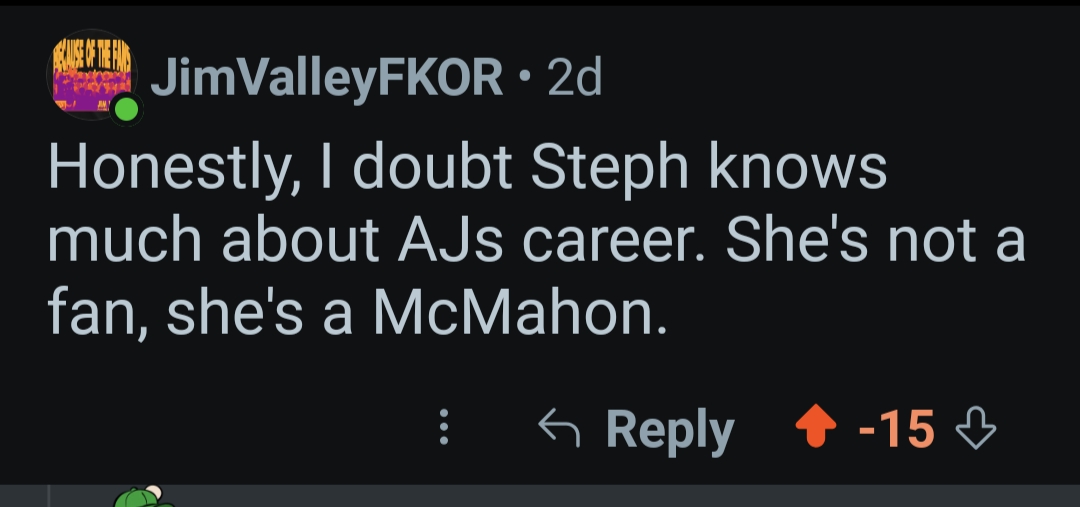Tap the word Steph in the comment
Viewport: 1080px width, 507px height.
point(611,170)
